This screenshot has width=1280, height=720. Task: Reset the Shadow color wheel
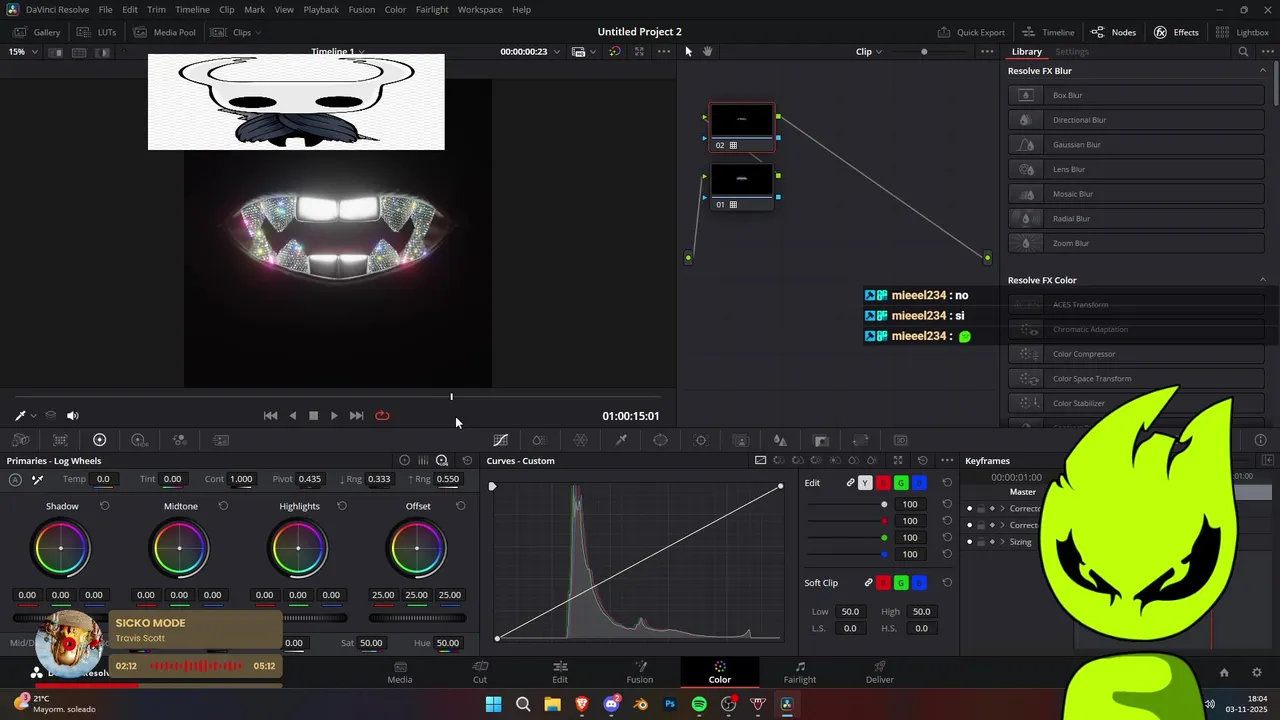[x=104, y=506]
